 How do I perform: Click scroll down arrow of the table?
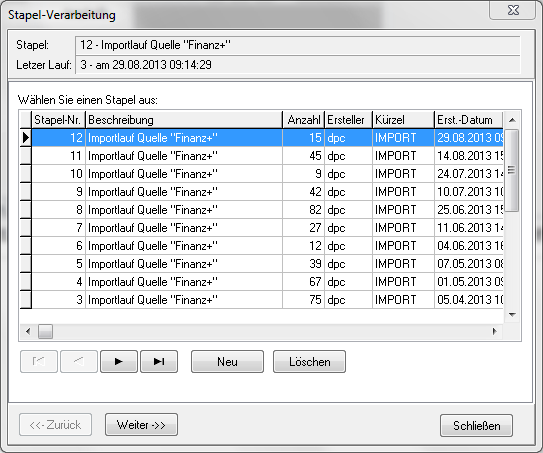pyautogui.click(x=512, y=315)
